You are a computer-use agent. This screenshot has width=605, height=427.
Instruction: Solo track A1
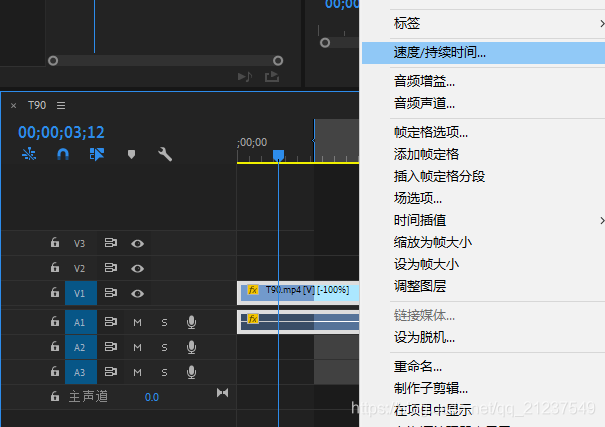164,322
